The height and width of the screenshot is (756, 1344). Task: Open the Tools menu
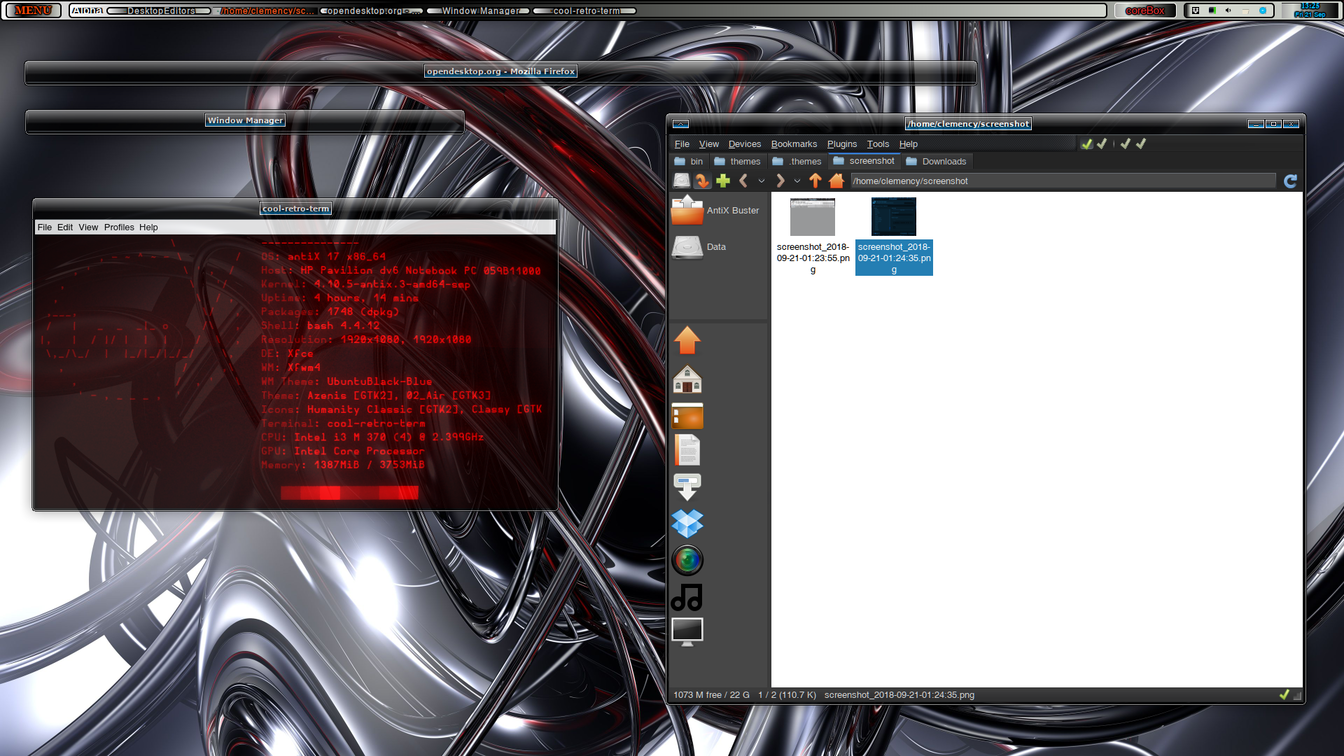tap(878, 144)
